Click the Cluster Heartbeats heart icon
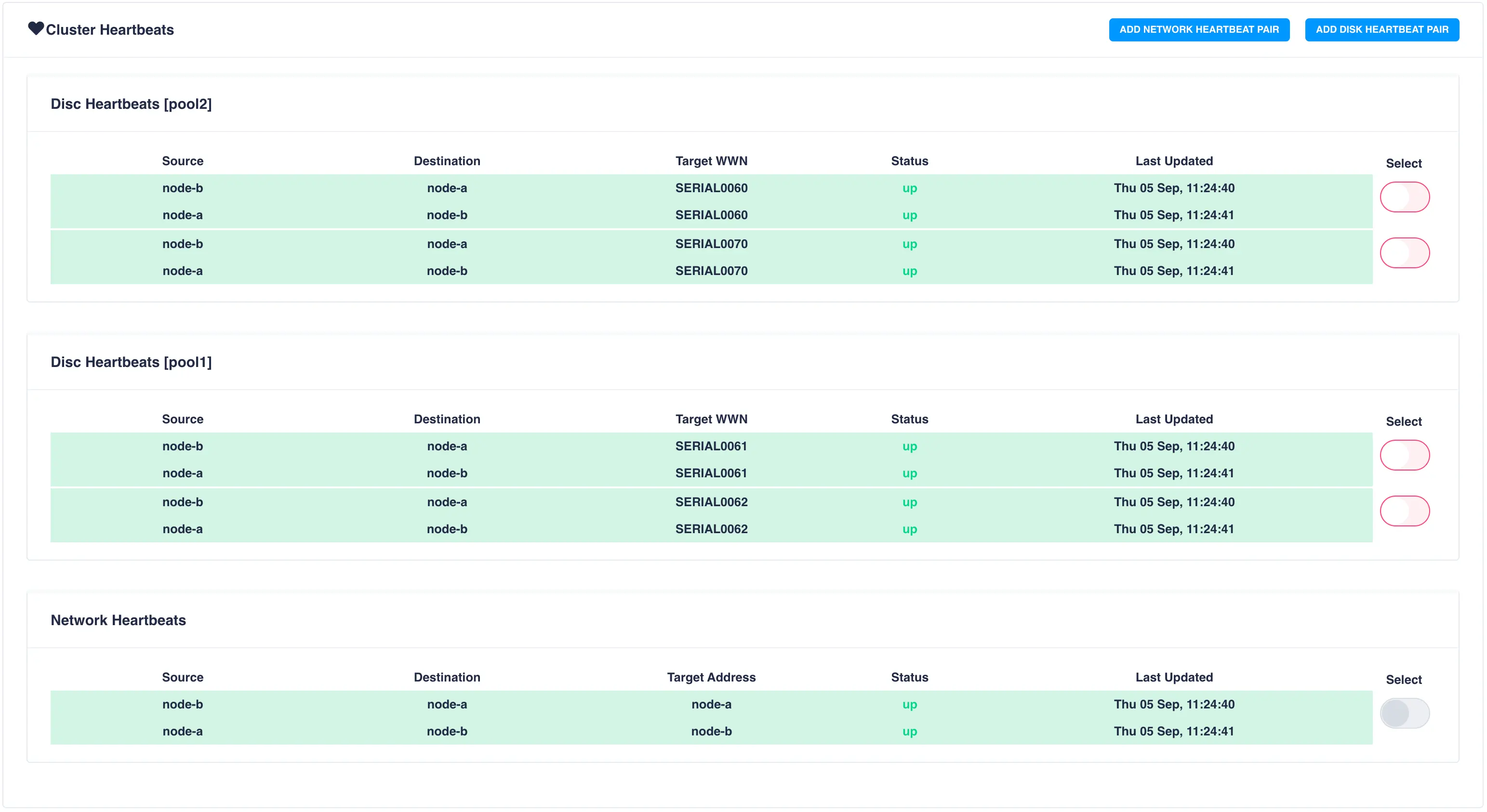 [36, 29]
